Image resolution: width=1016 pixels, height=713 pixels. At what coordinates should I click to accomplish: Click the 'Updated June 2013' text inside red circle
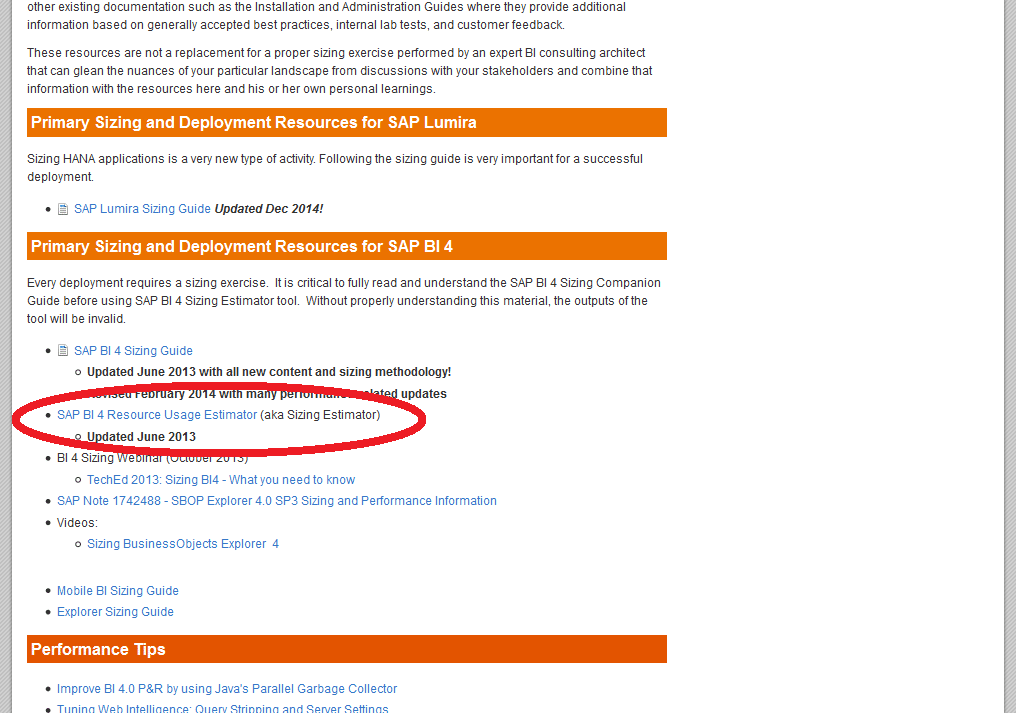(141, 437)
